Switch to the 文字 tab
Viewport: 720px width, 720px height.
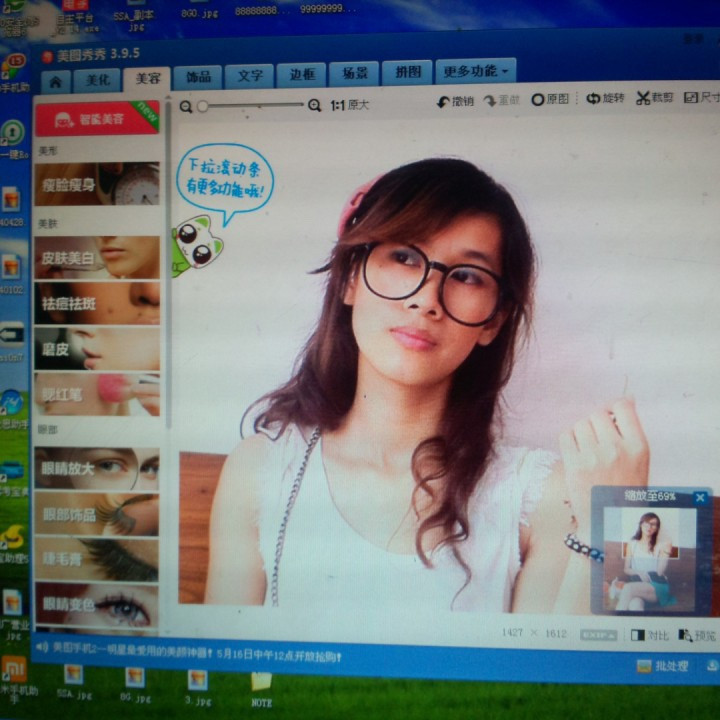coord(249,75)
